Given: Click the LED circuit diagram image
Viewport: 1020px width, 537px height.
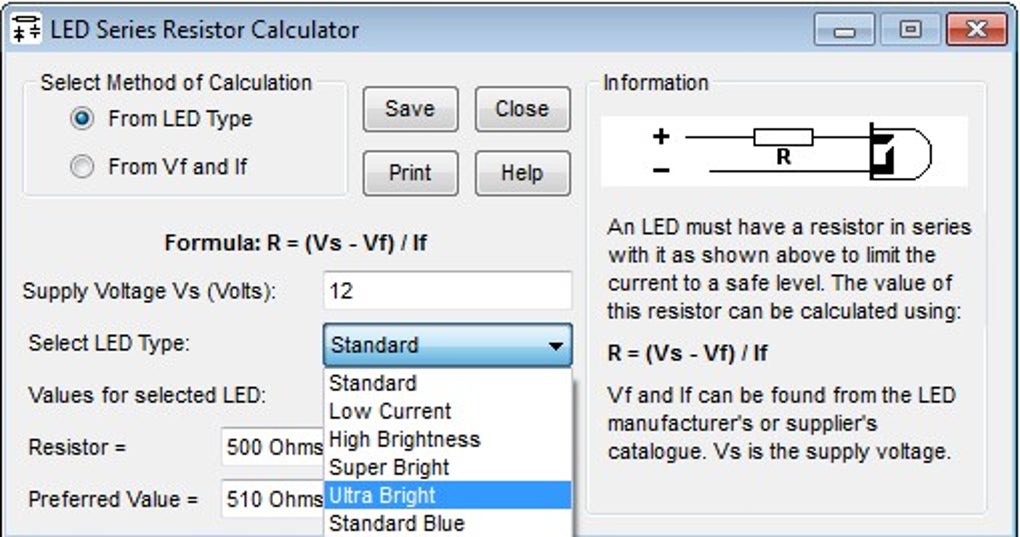Looking at the screenshot, I should (784, 152).
